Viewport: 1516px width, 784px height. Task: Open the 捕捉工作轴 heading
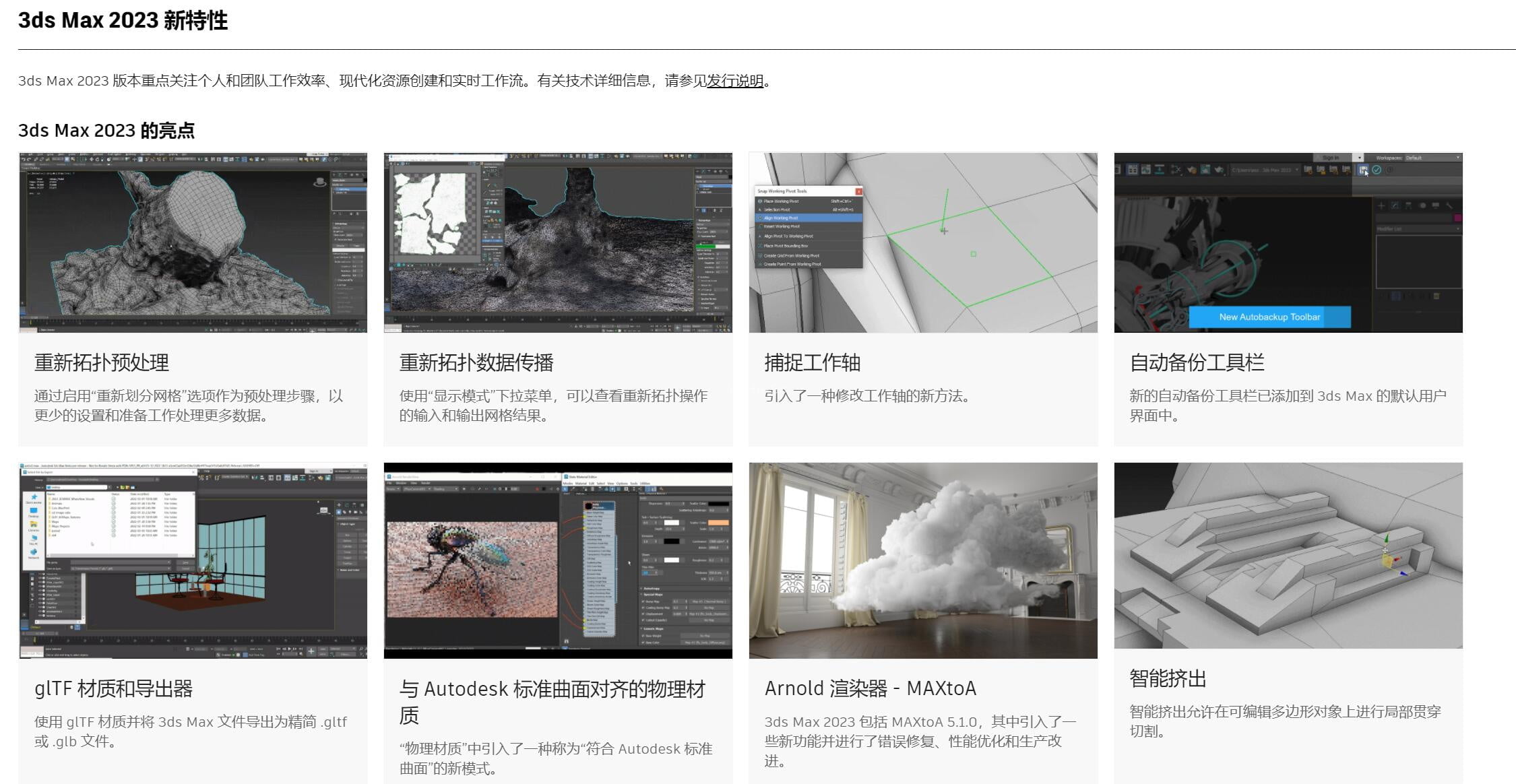812,363
